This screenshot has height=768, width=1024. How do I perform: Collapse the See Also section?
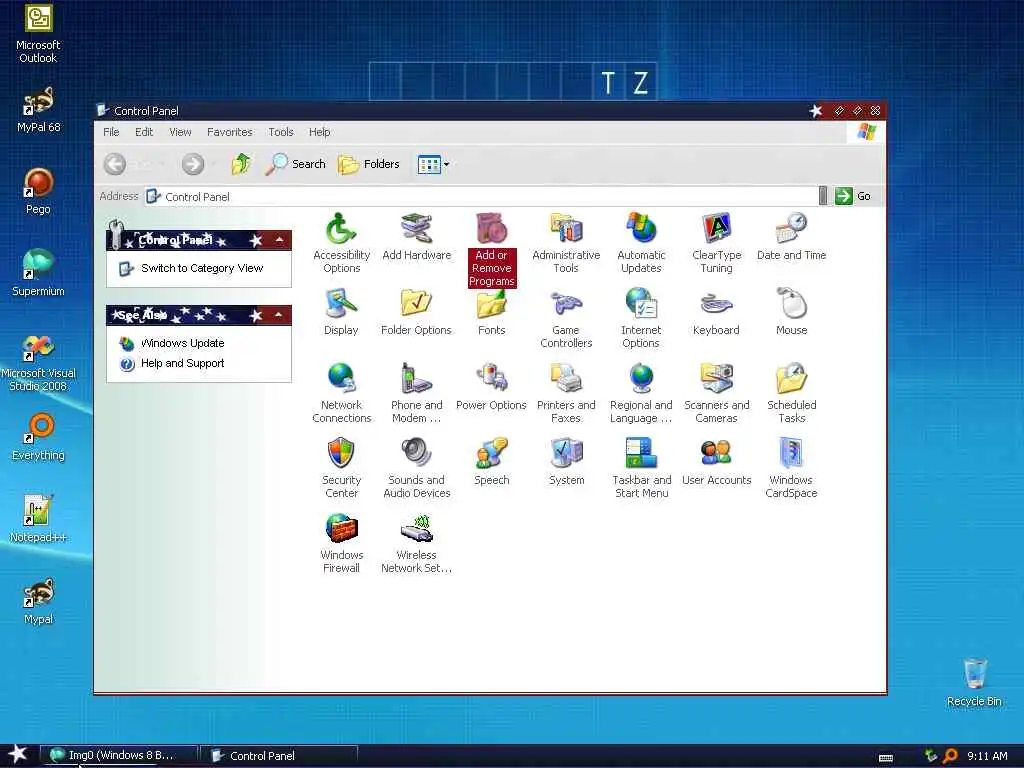(x=280, y=315)
